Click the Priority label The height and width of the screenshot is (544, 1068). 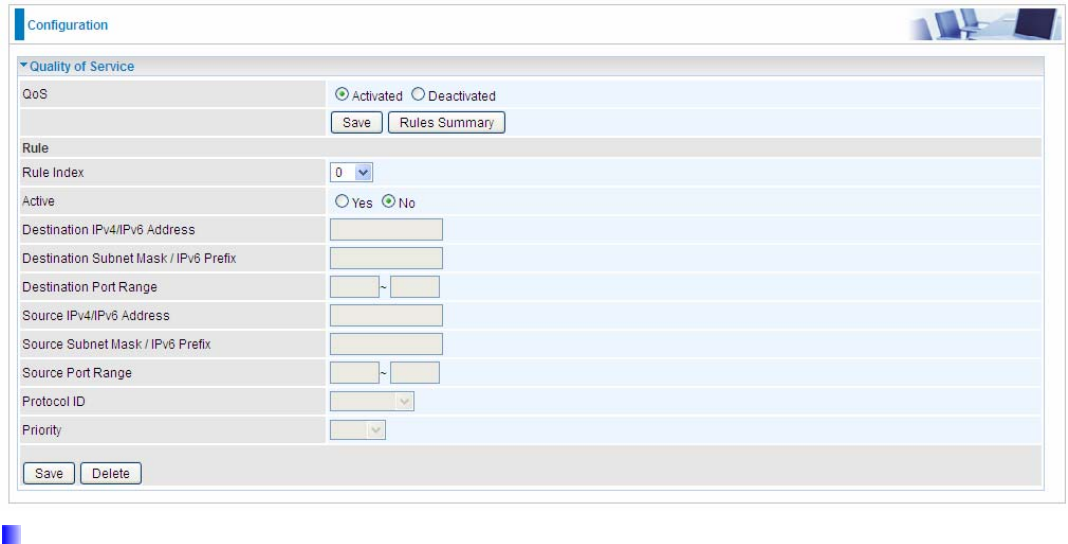[42, 430]
